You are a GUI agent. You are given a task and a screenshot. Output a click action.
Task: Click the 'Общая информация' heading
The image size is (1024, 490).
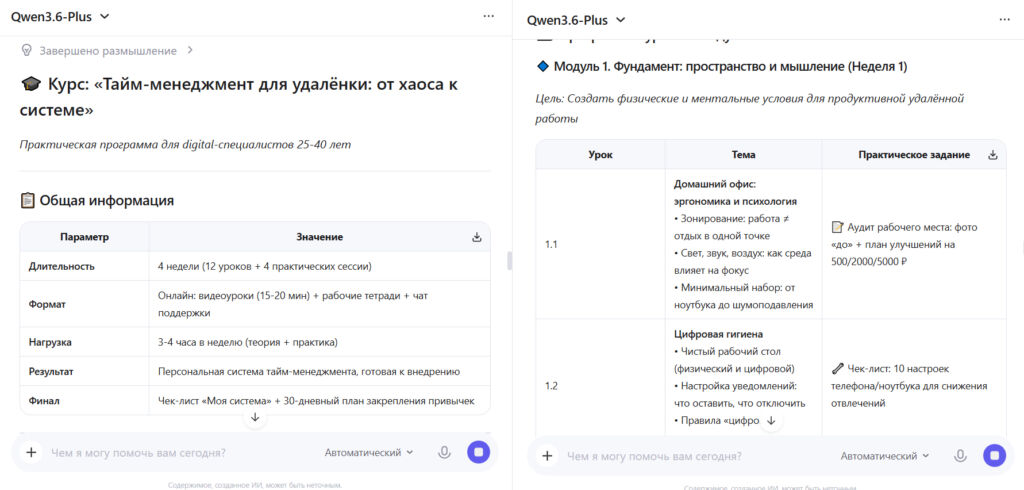click(x=106, y=201)
